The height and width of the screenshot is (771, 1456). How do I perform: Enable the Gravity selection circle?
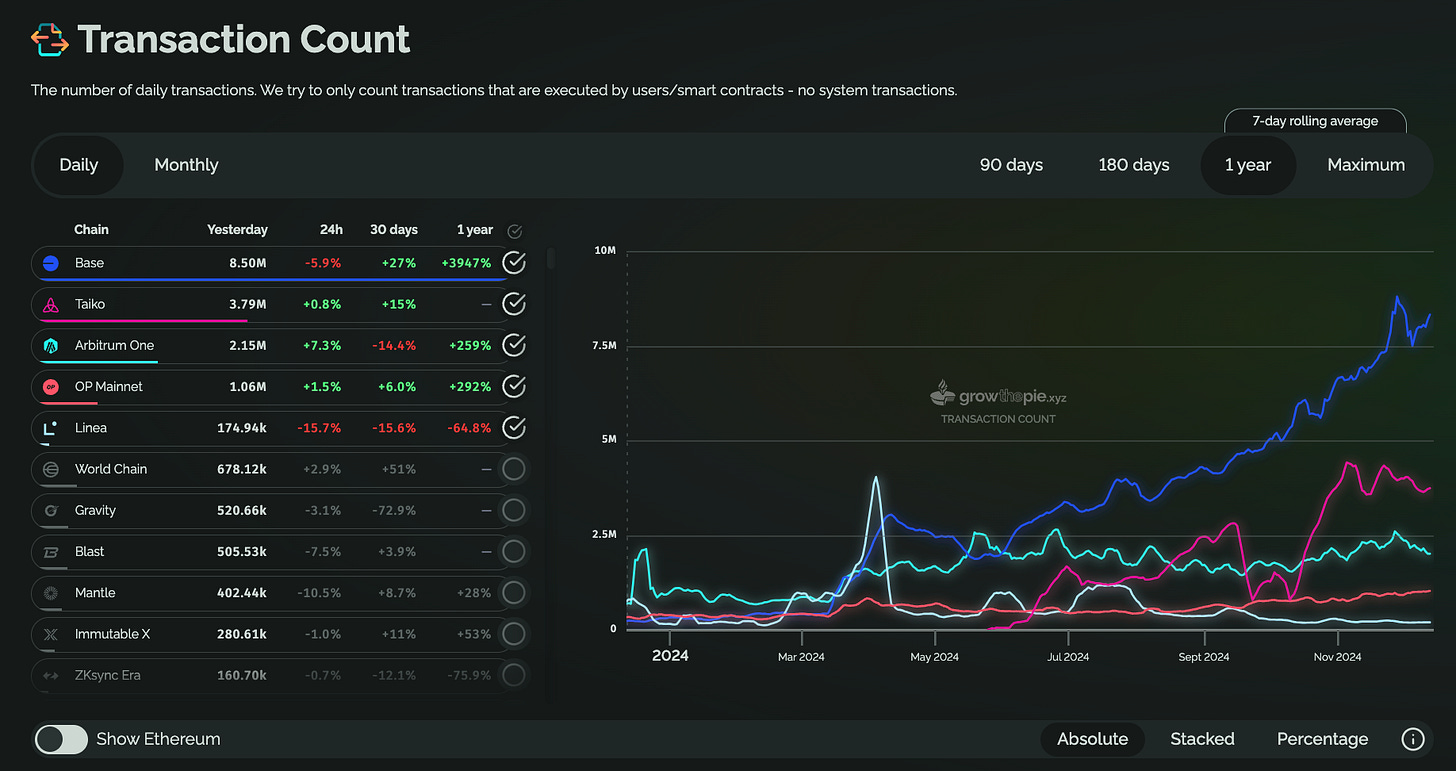click(x=513, y=510)
